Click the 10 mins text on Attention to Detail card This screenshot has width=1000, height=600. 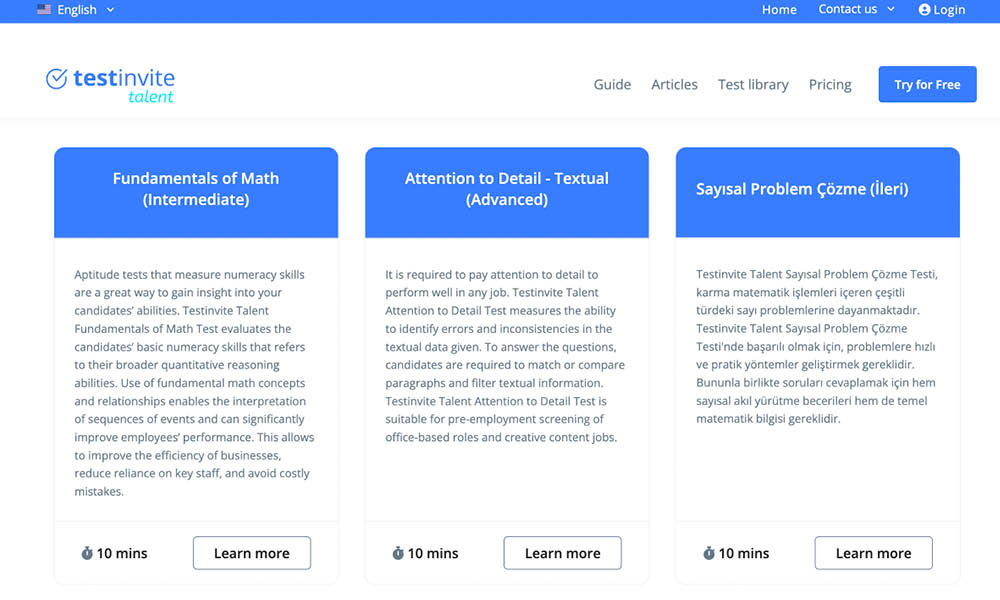pyautogui.click(x=433, y=553)
